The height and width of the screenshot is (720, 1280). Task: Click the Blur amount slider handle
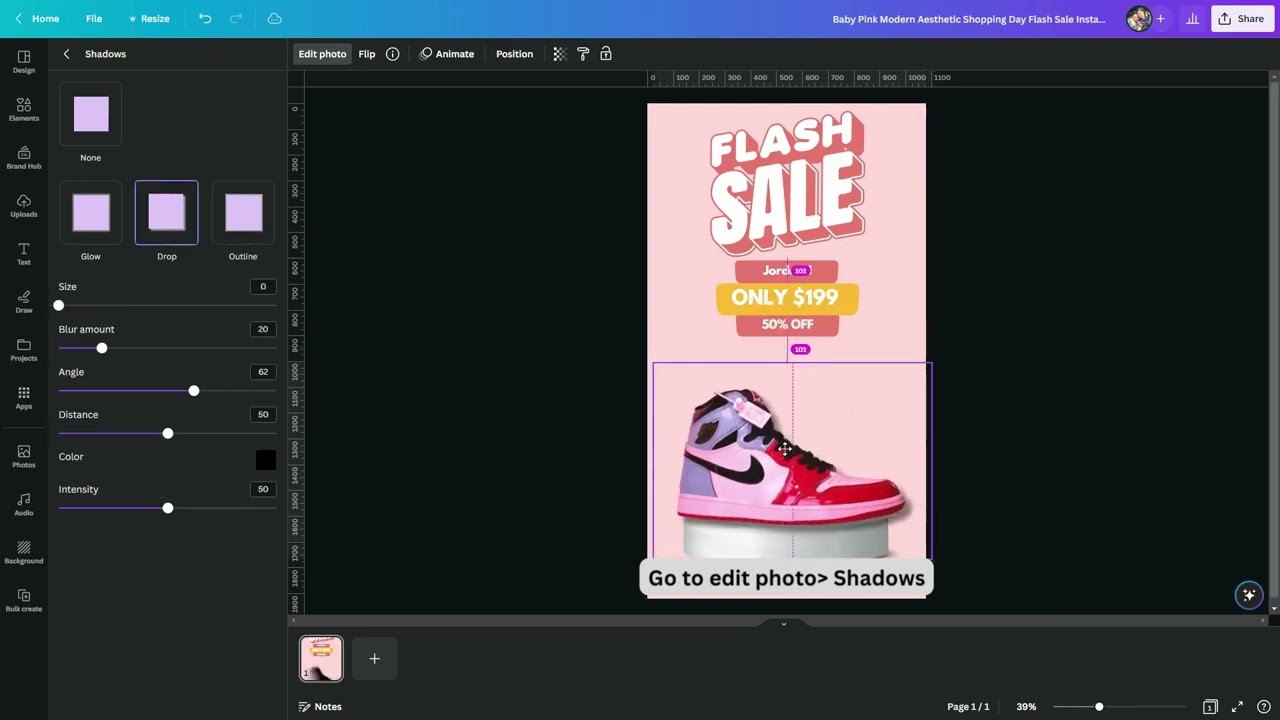click(102, 348)
